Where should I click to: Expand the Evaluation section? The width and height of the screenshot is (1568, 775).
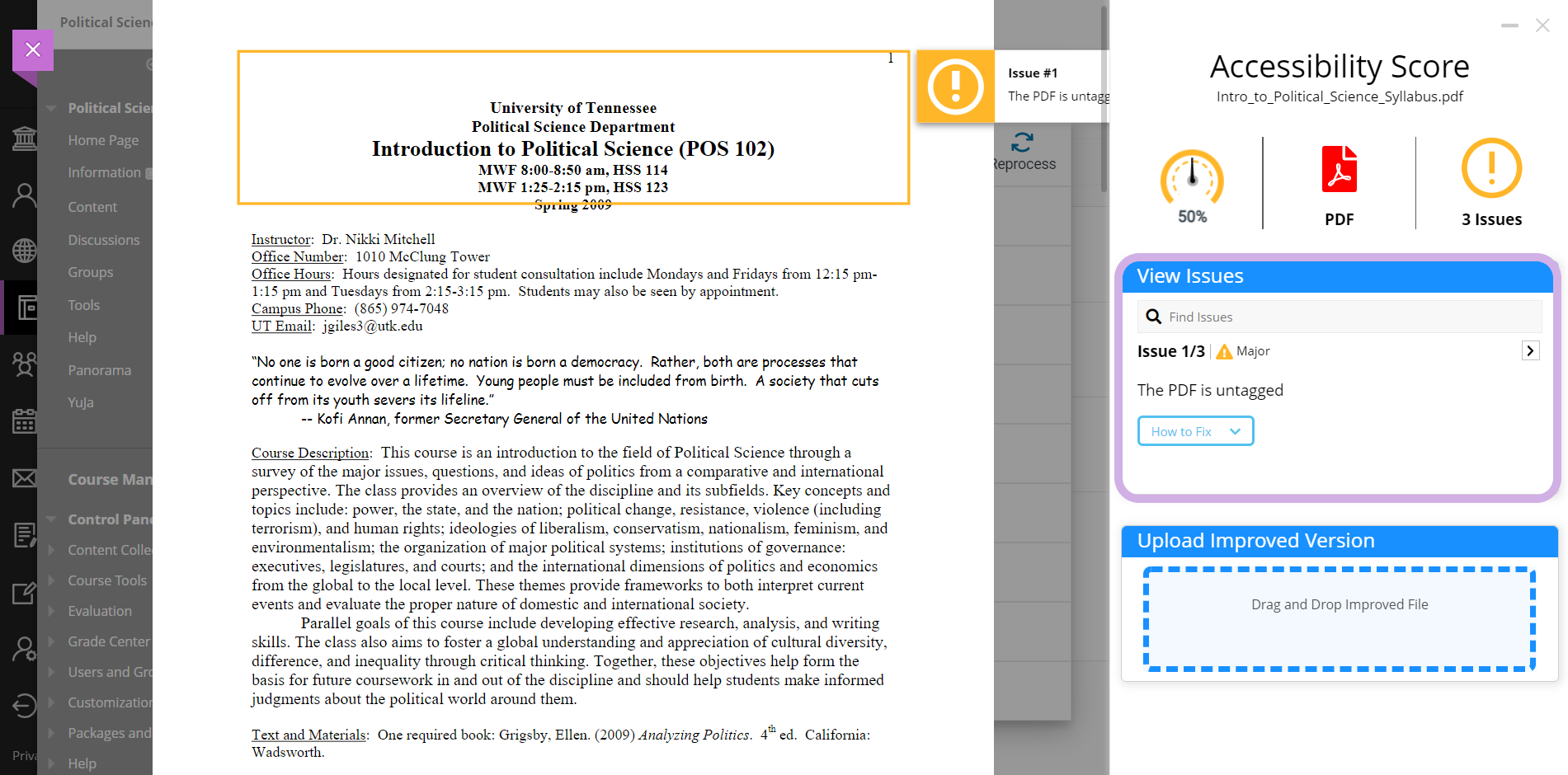[51, 611]
